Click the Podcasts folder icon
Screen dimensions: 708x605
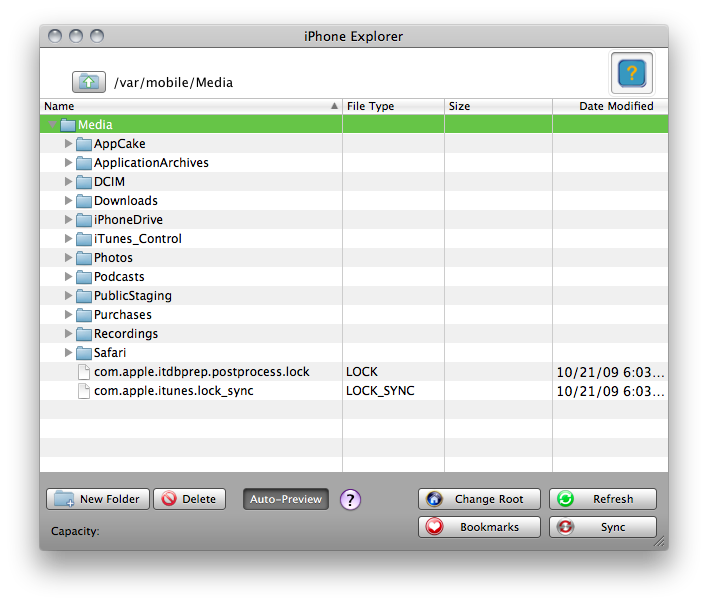click(84, 277)
